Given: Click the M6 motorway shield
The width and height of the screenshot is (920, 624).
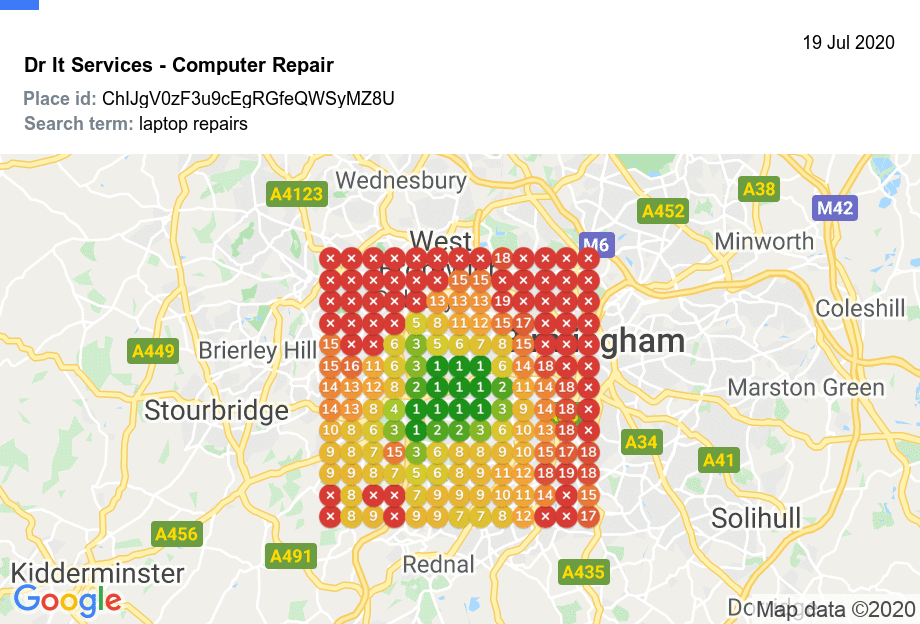Looking at the screenshot, I should [596, 245].
